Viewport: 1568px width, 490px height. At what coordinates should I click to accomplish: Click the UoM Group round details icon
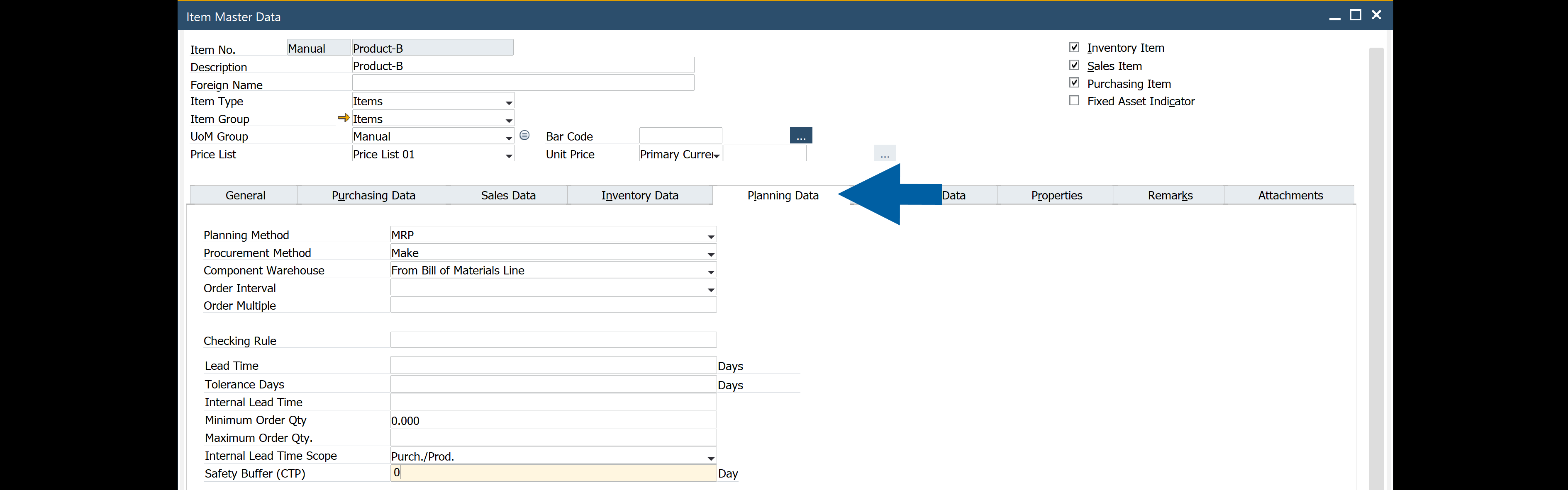(525, 135)
